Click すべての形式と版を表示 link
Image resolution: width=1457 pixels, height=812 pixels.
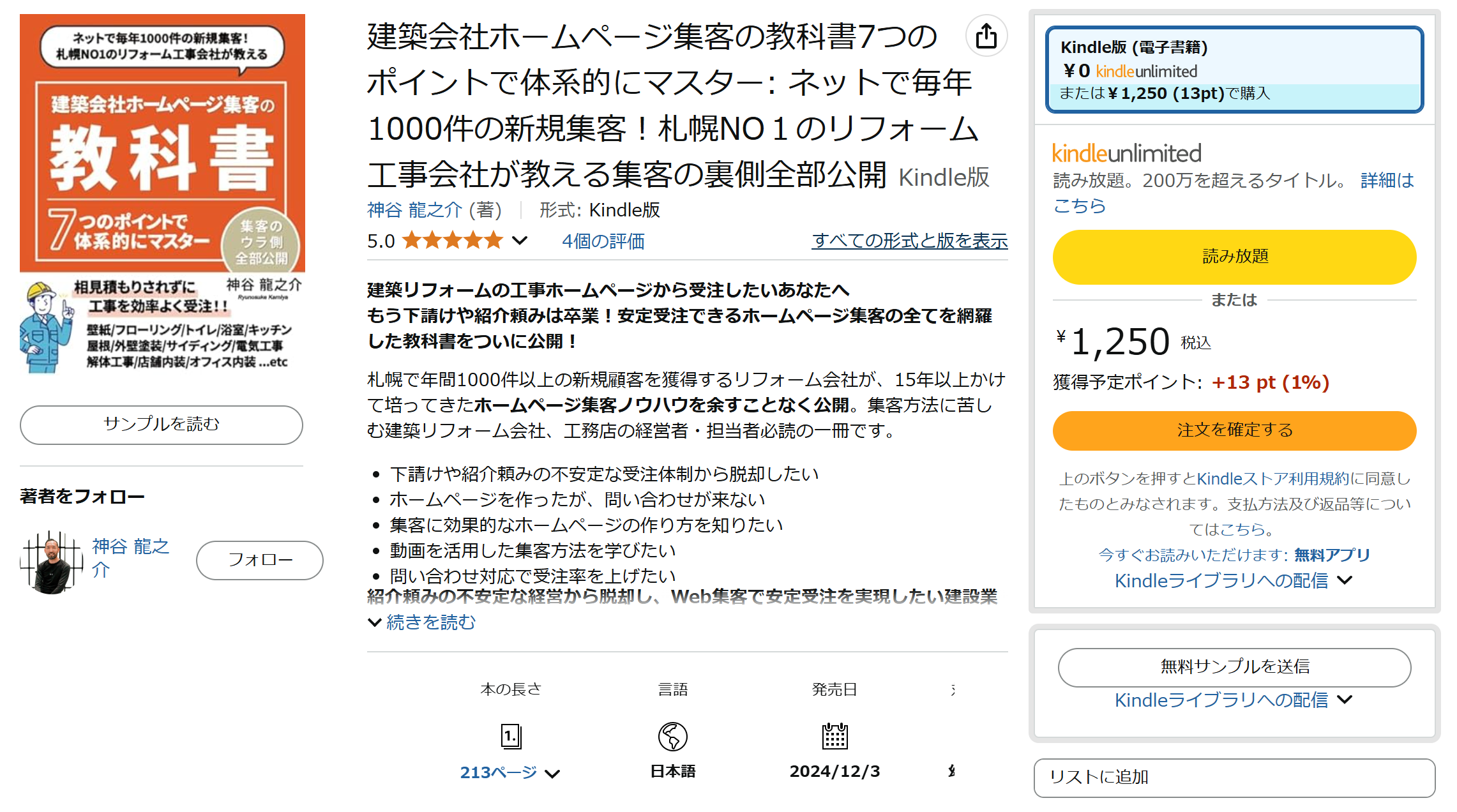coord(909,241)
